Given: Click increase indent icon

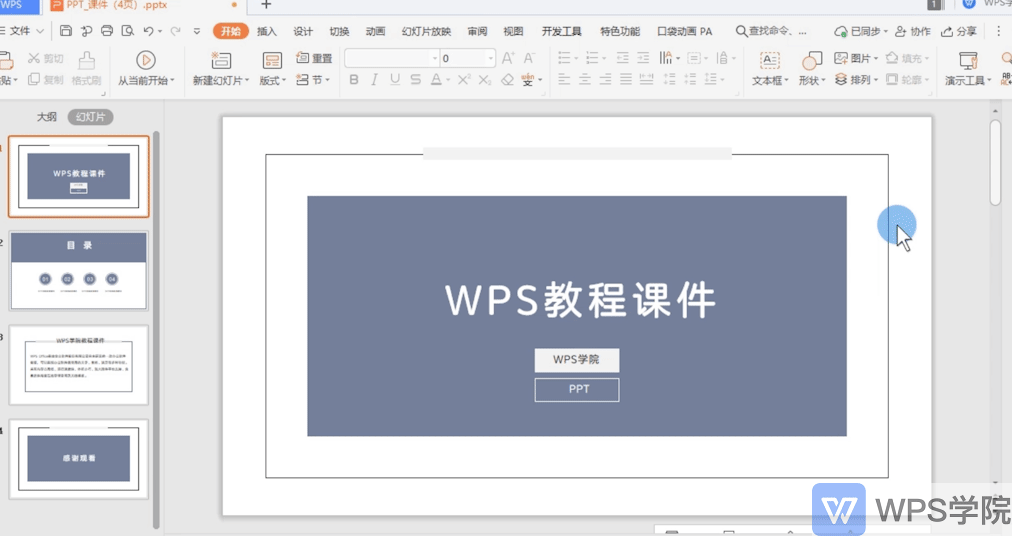Looking at the screenshot, I should click(643, 58).
